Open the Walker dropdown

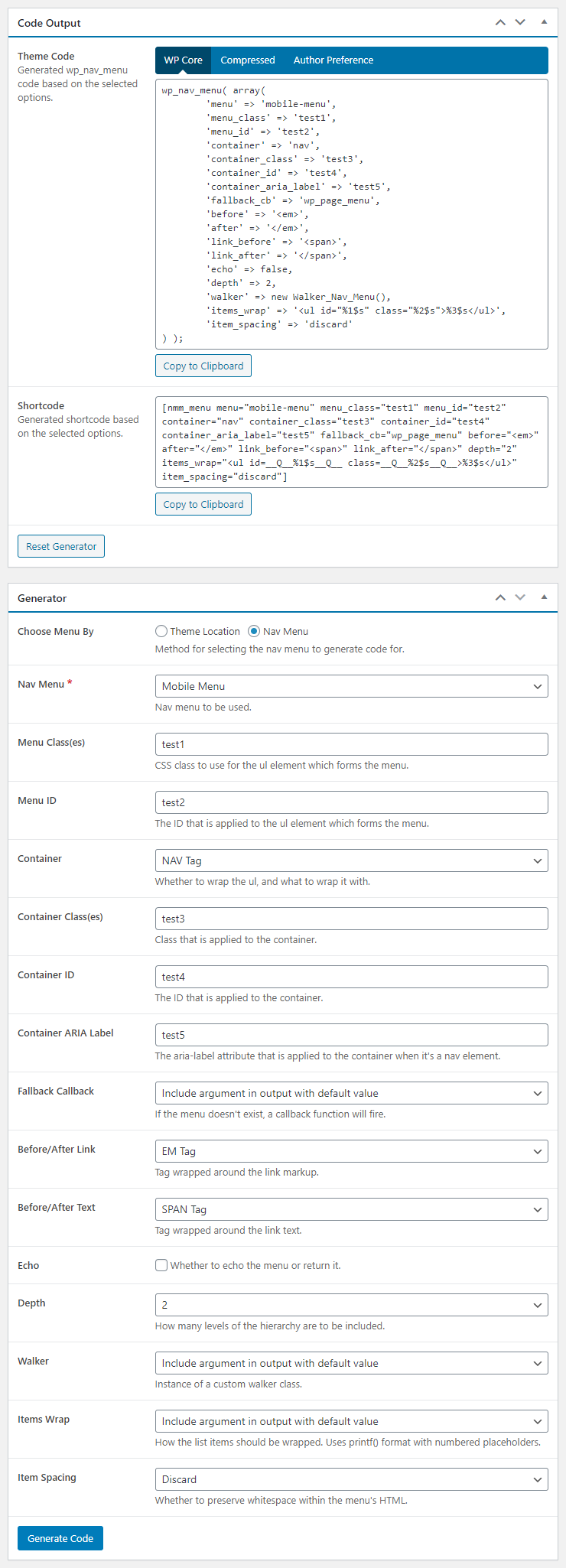pyautogui.click(x=352, y=1363)
